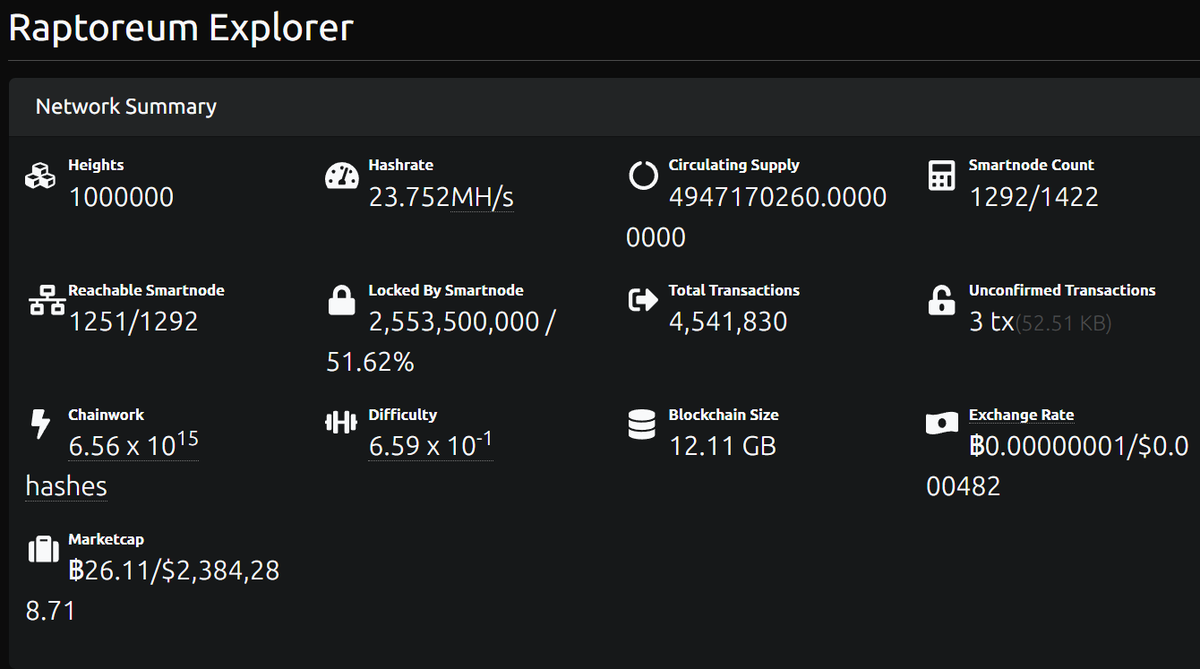Select the blockchain size 12.11 GB
This screenshot has height=669, width=1200.
pyautogui.click(x=722, y=446)
